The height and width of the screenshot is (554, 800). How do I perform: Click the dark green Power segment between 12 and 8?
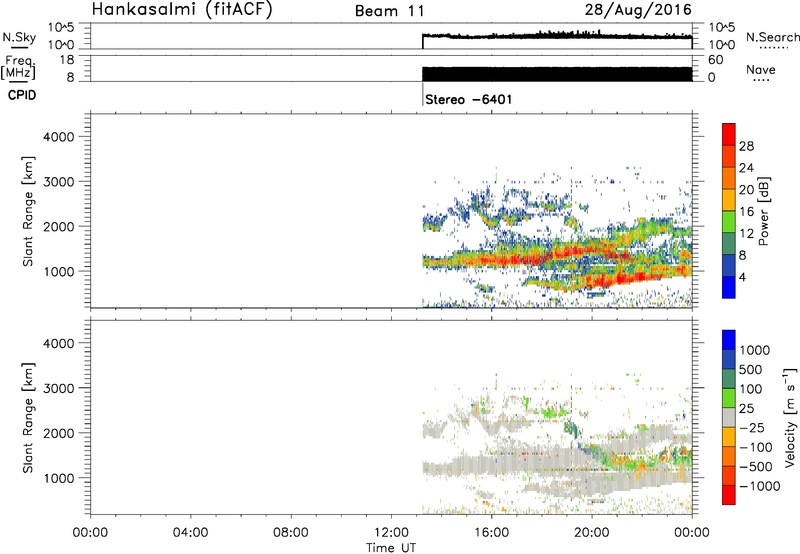point(729,243)
